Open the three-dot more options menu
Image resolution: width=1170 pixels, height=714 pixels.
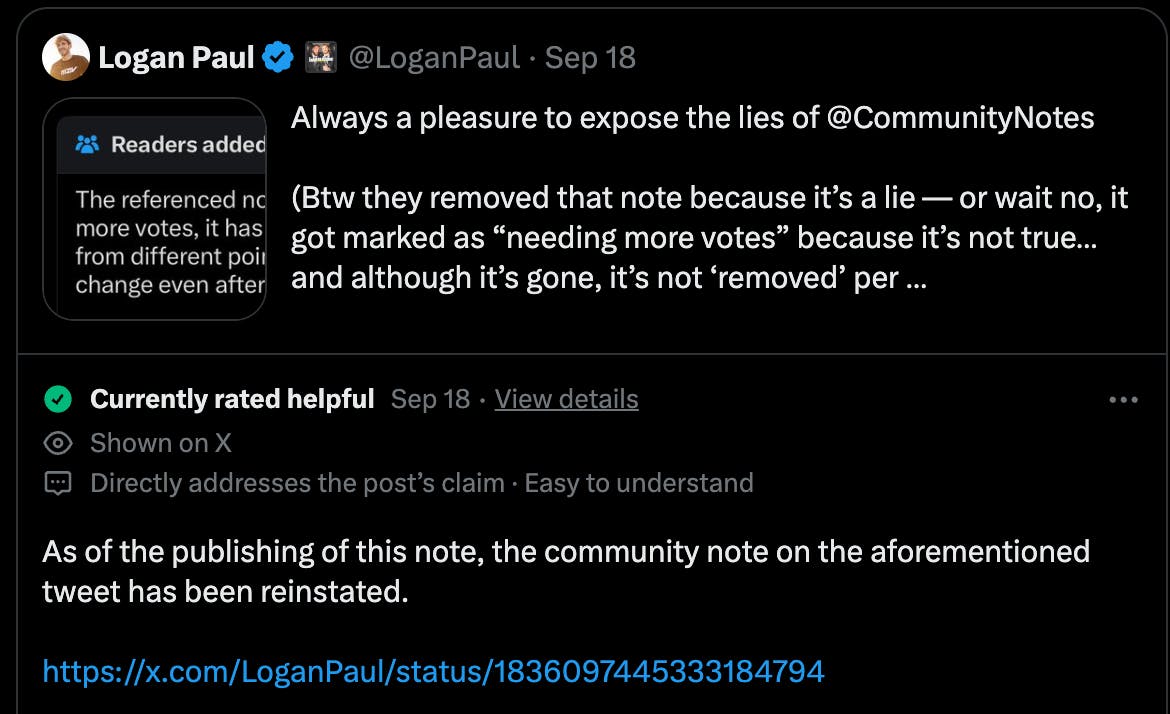[x=1123, y=400]
